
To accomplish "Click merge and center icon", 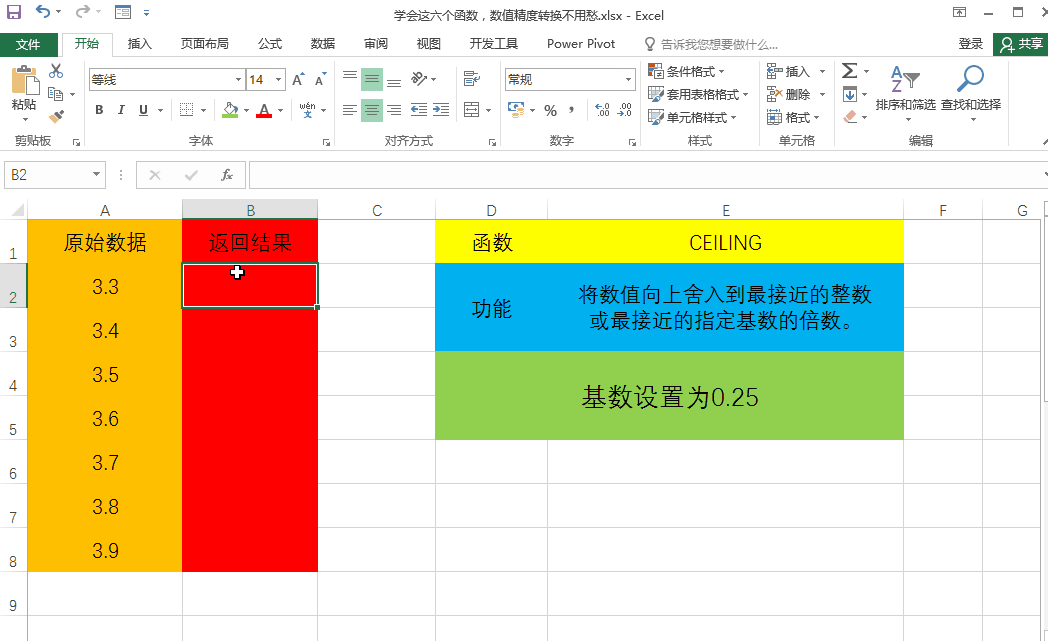I will pos(472,110).
